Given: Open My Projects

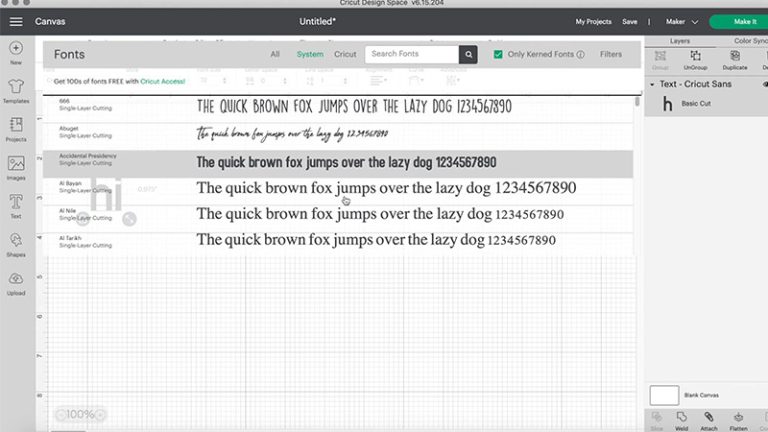Looking at the screenshot, I should [x=593, y=22].
